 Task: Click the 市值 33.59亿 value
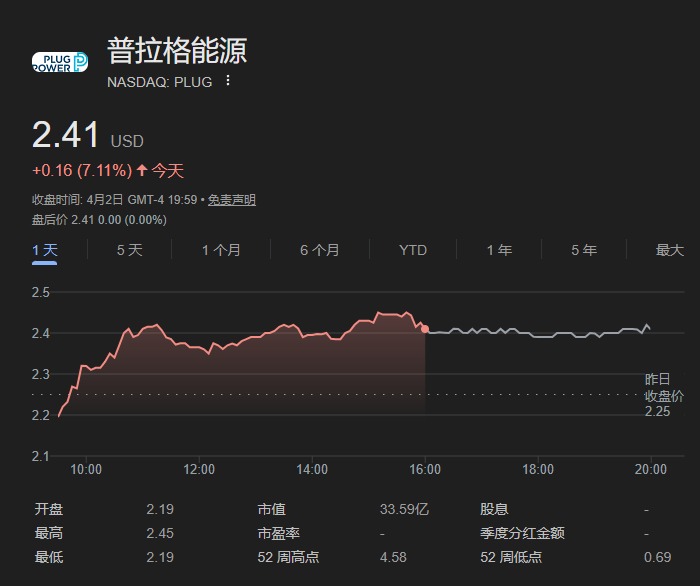[x=404, y=510]
